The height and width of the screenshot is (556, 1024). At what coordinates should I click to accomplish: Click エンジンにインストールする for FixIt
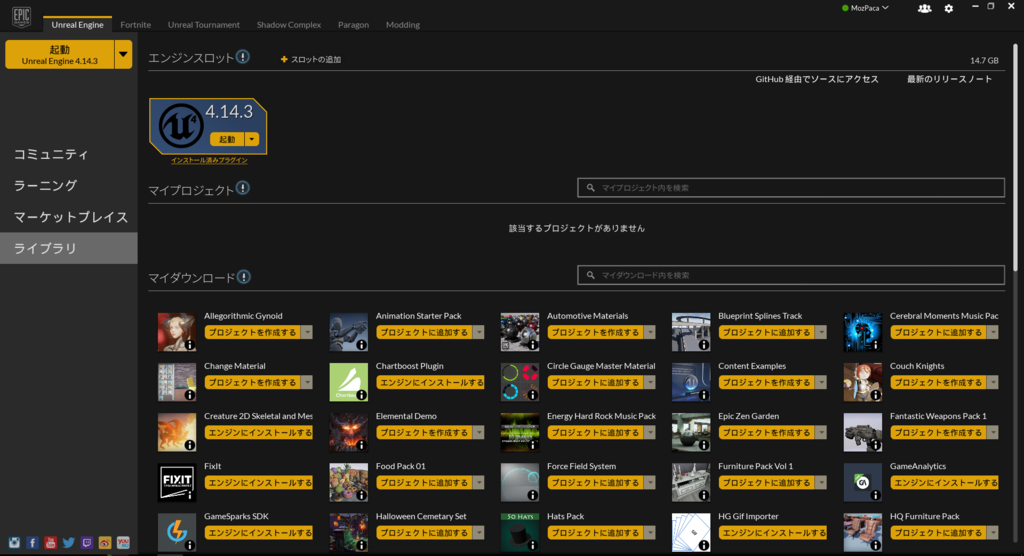point(259,483)
